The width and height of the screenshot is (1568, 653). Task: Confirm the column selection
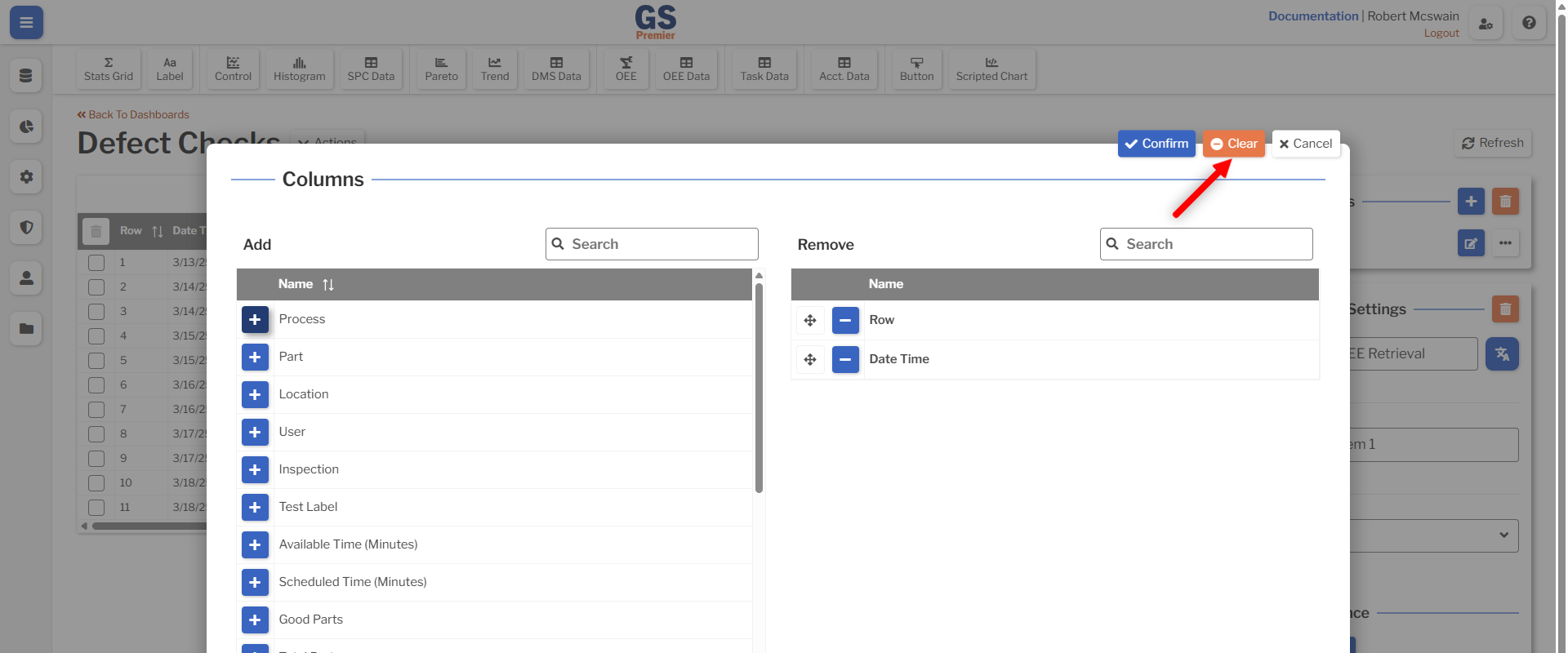[1156, 144]
